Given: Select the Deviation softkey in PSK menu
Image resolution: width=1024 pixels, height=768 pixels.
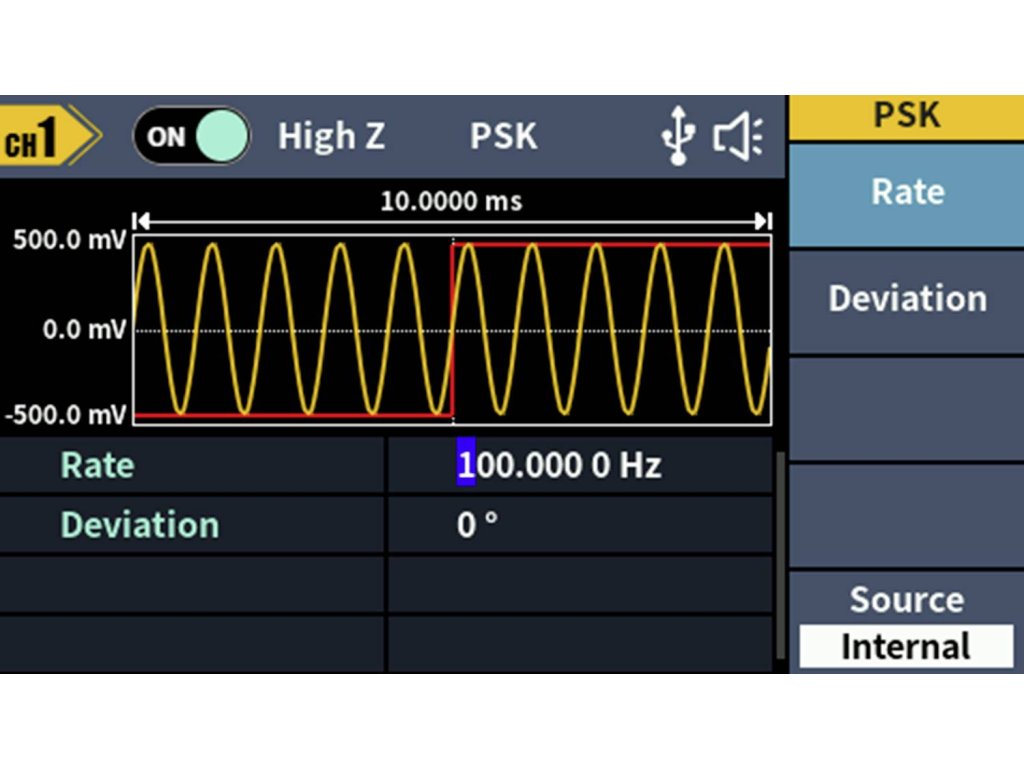Looking at the screenshot, I should [907, 299].
